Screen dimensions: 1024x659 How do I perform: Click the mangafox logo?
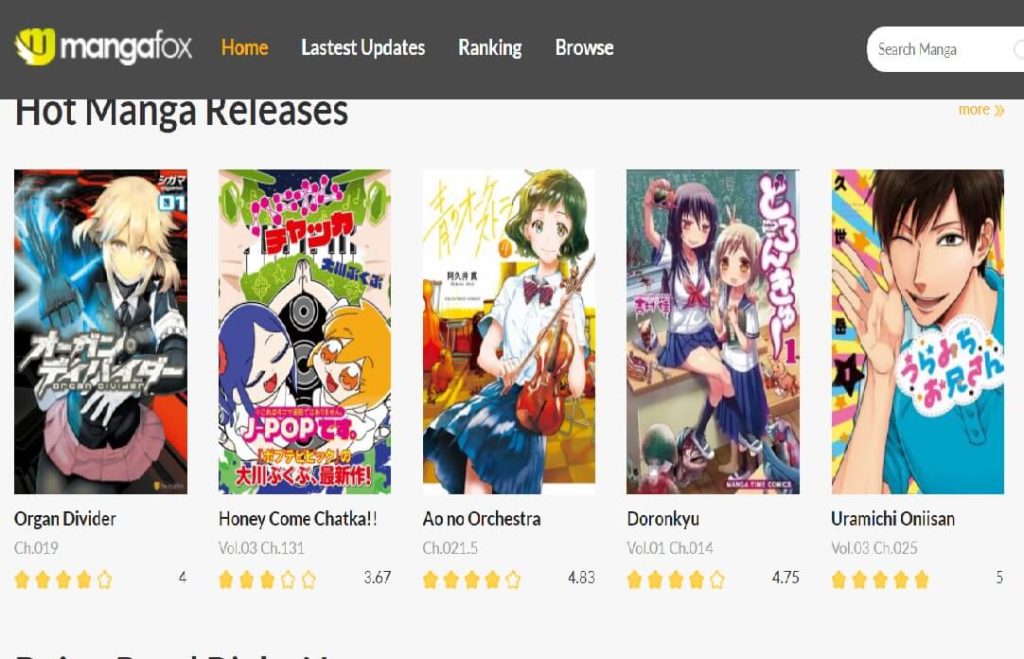103,47
